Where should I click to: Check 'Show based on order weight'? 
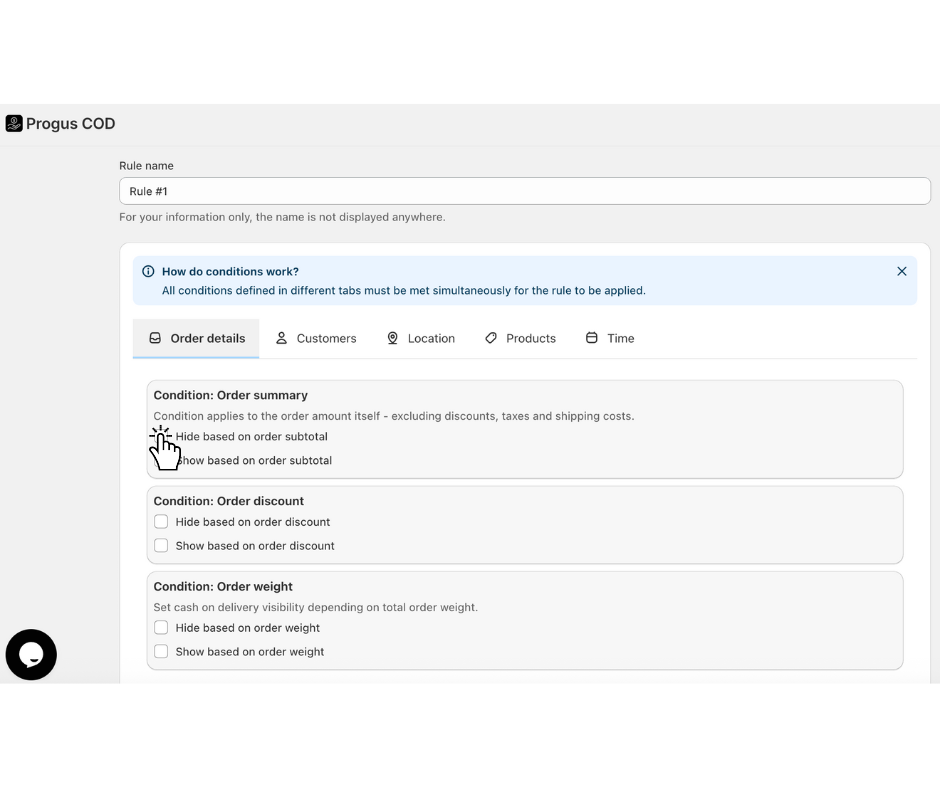tap(161, 652)
